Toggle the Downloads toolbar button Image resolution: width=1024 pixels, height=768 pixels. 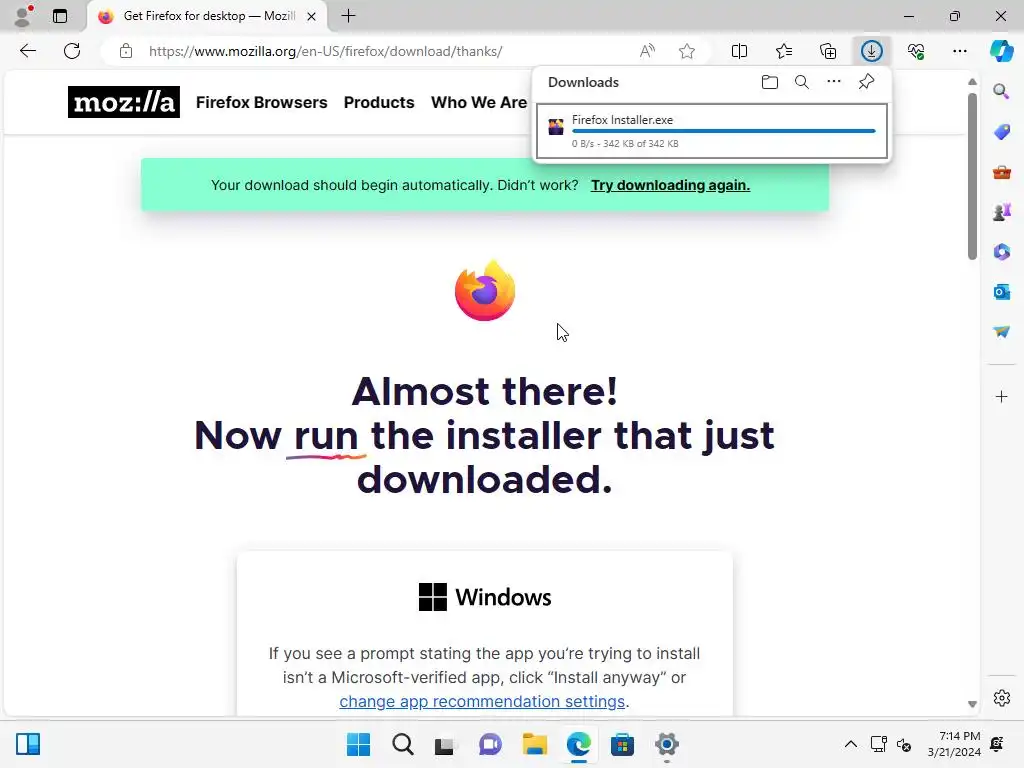(x=872, y=51)
